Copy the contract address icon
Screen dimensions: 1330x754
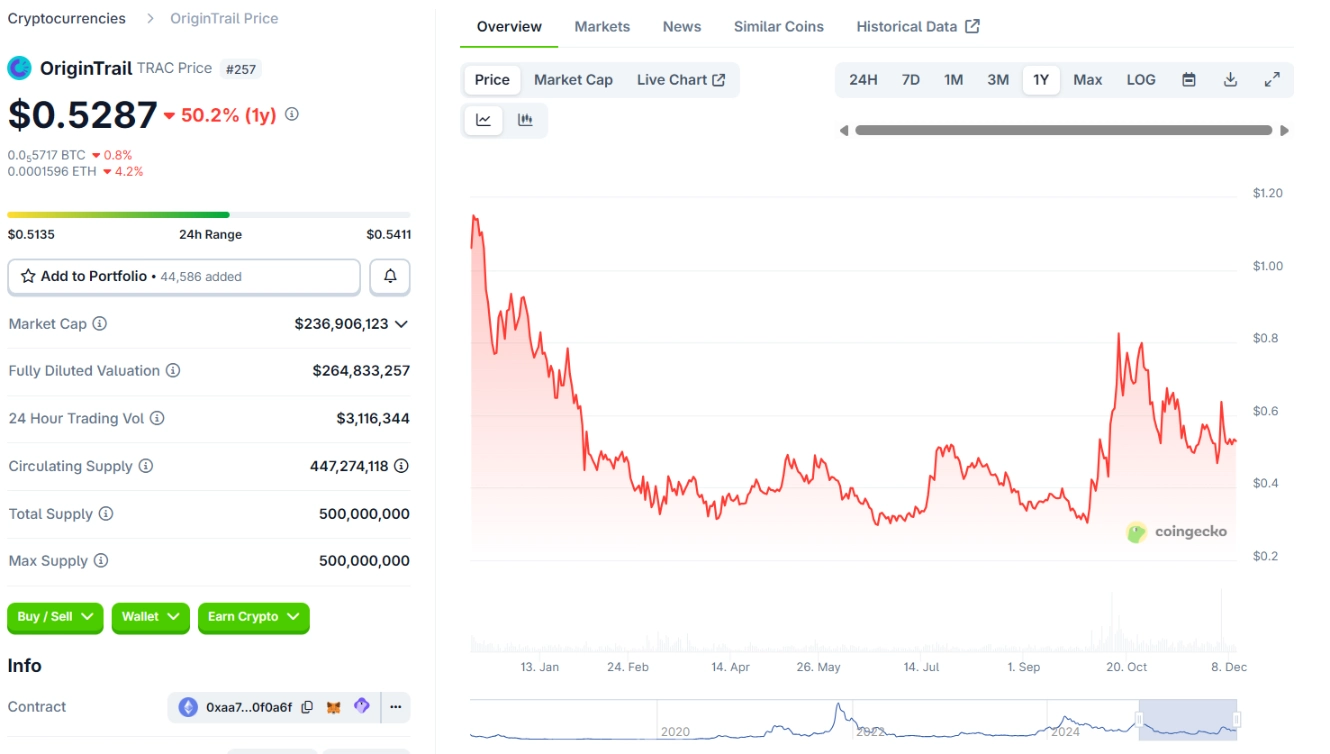pyautogui.click(x=307, y=707)
